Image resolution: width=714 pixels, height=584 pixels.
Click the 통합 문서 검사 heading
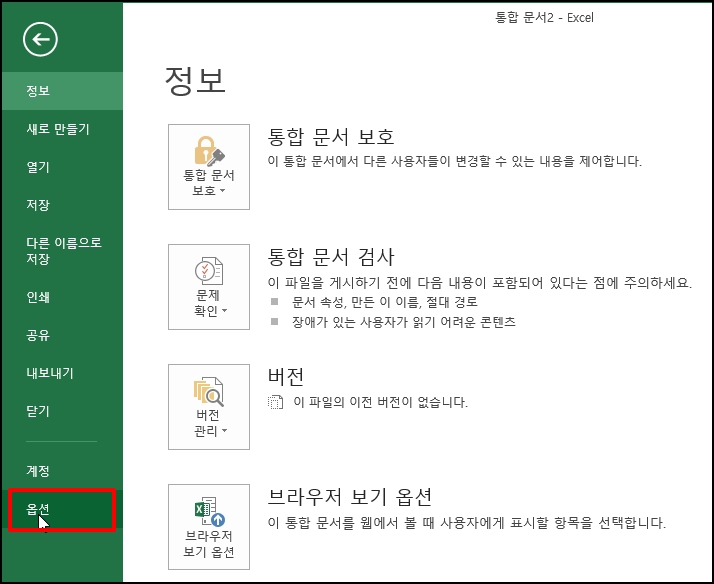pyautogui.click(x=331, y=257)
